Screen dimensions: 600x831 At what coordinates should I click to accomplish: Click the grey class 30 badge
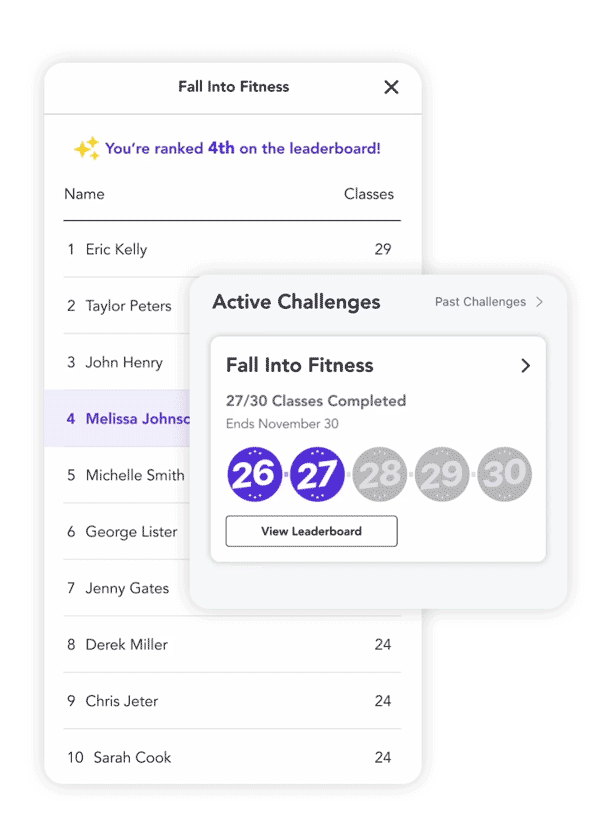point(504,474)
